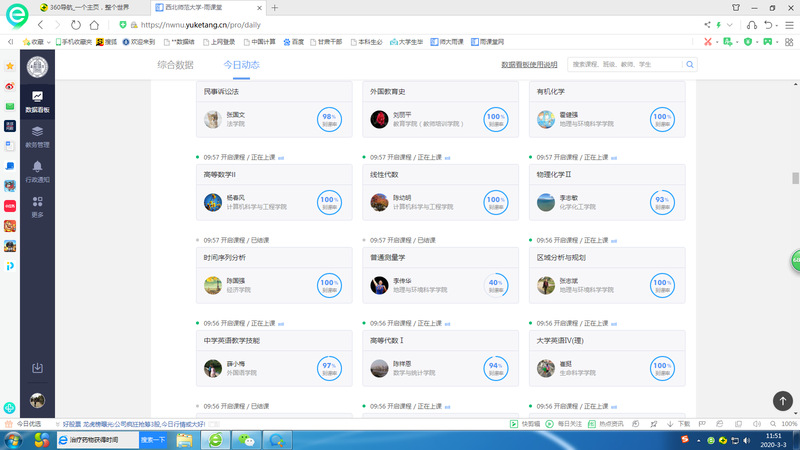Open the 百度 bookmark
Image resolution: width=800 pixels, height=450 pixels.
coord(293,42)
